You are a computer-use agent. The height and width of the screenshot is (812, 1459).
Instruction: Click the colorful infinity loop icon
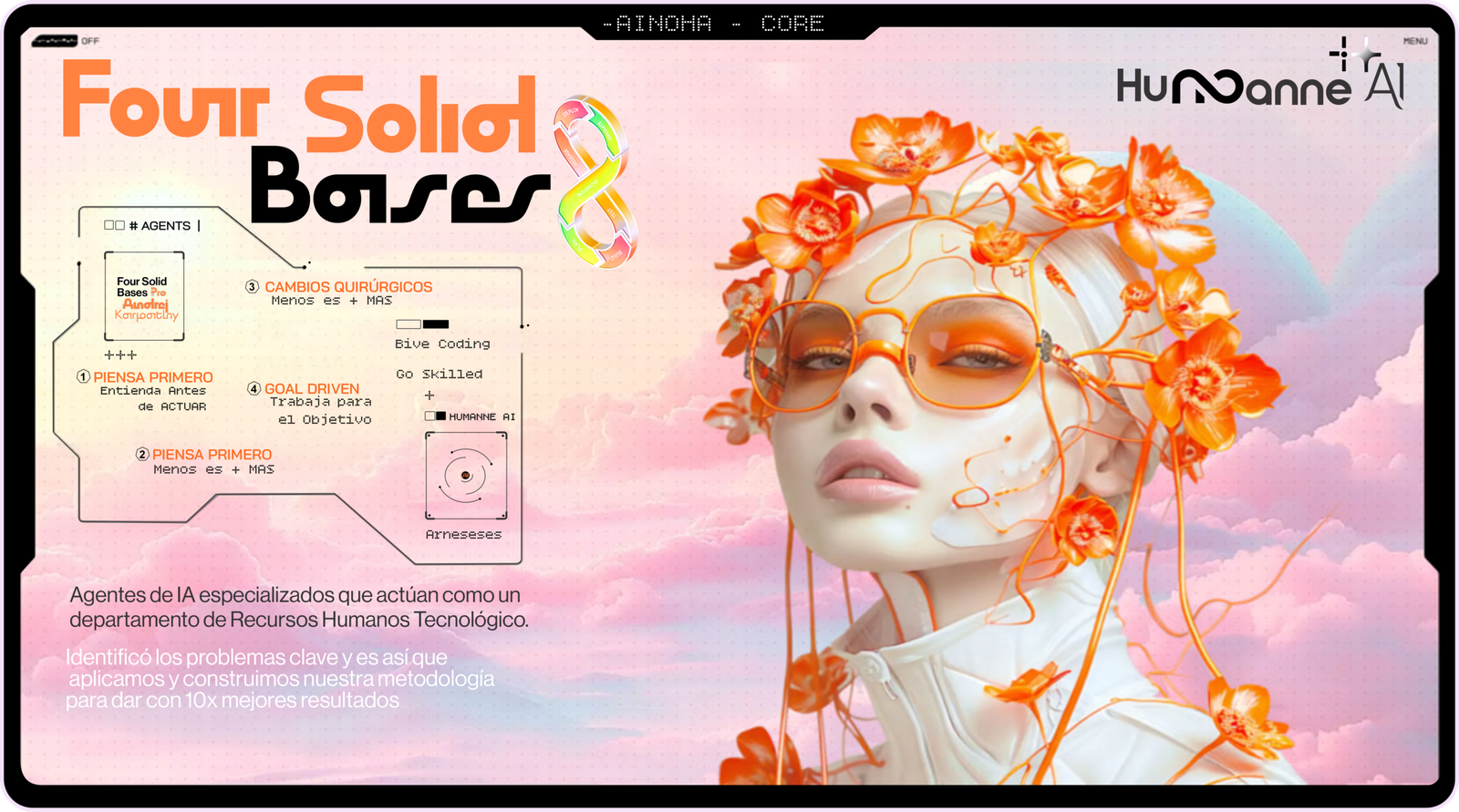(x=595, y=181)
